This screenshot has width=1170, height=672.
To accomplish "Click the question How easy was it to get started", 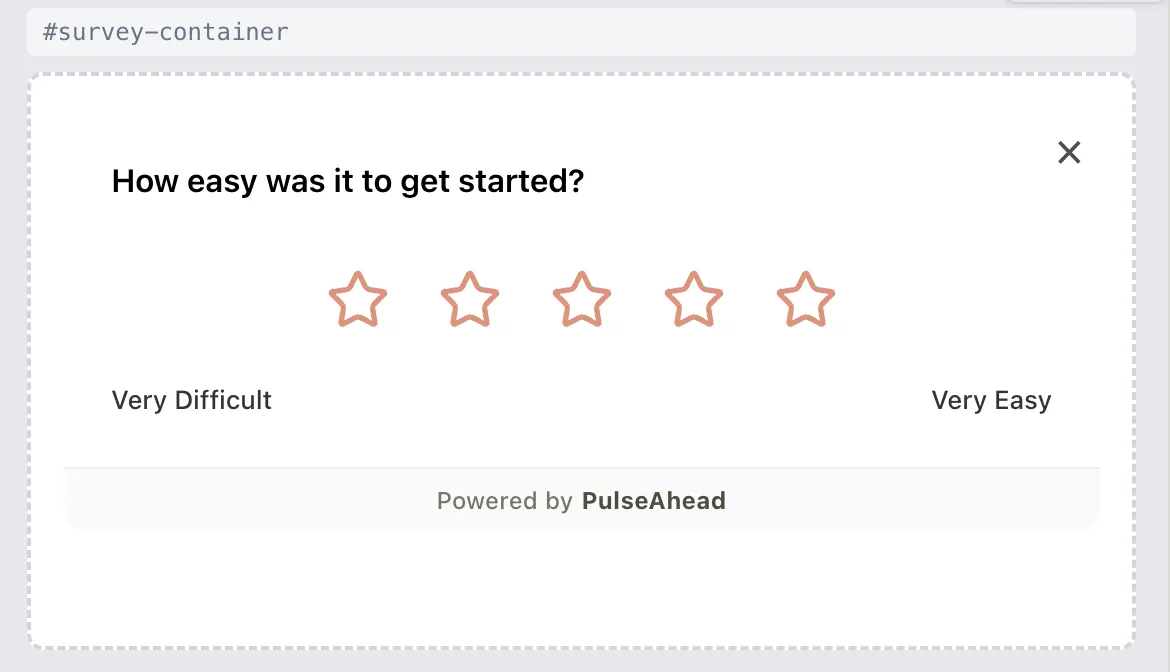I will point(347,181).
